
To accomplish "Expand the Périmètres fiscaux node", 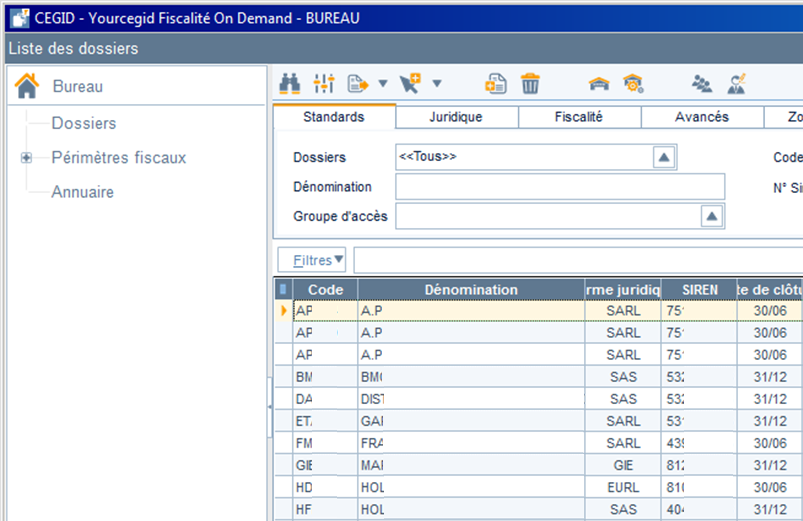I will pyautogui.click(x=26, y=158).
